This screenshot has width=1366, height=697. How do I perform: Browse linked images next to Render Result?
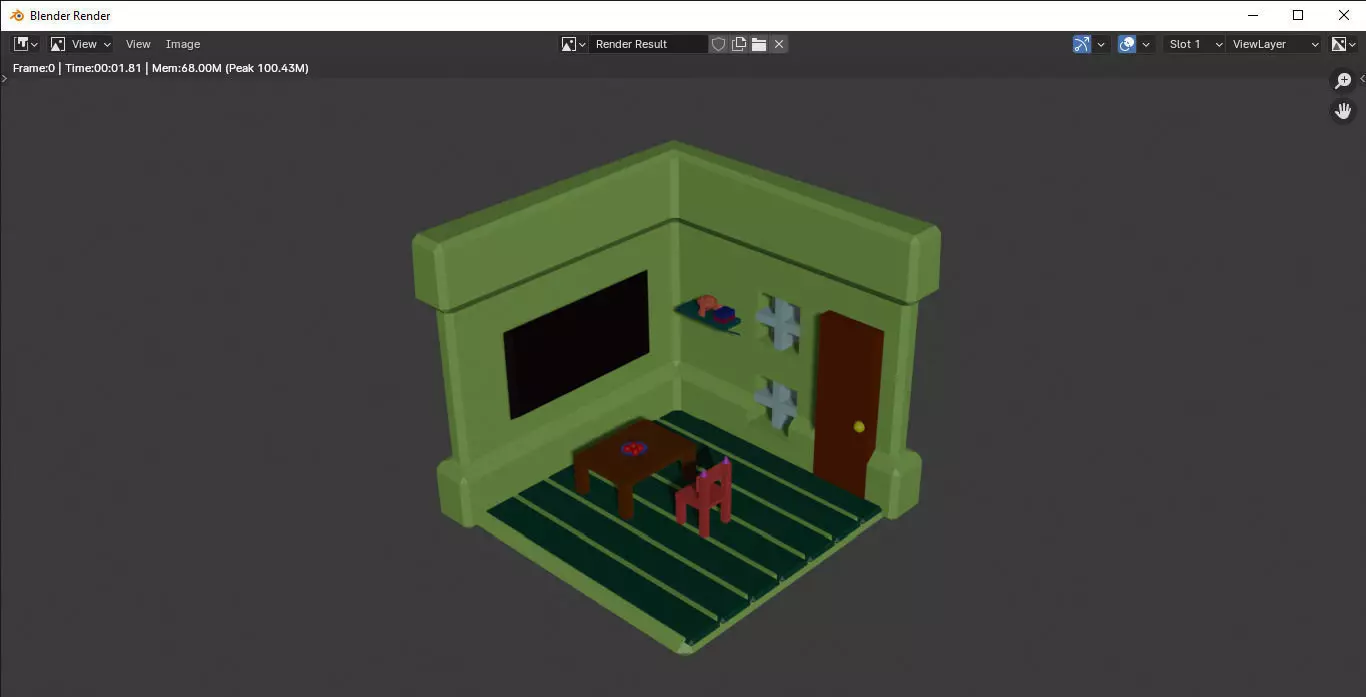(x=573, y=44)
